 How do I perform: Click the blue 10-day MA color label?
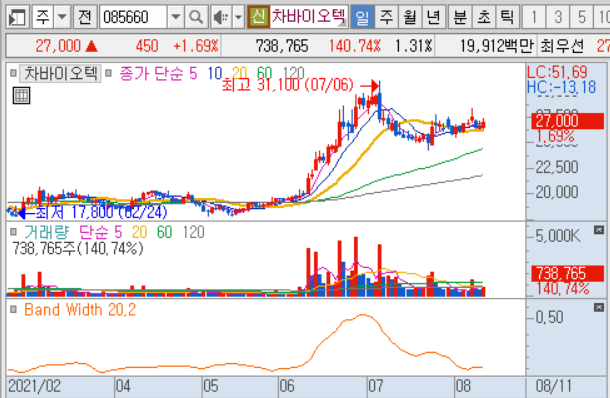click(214, 73)
